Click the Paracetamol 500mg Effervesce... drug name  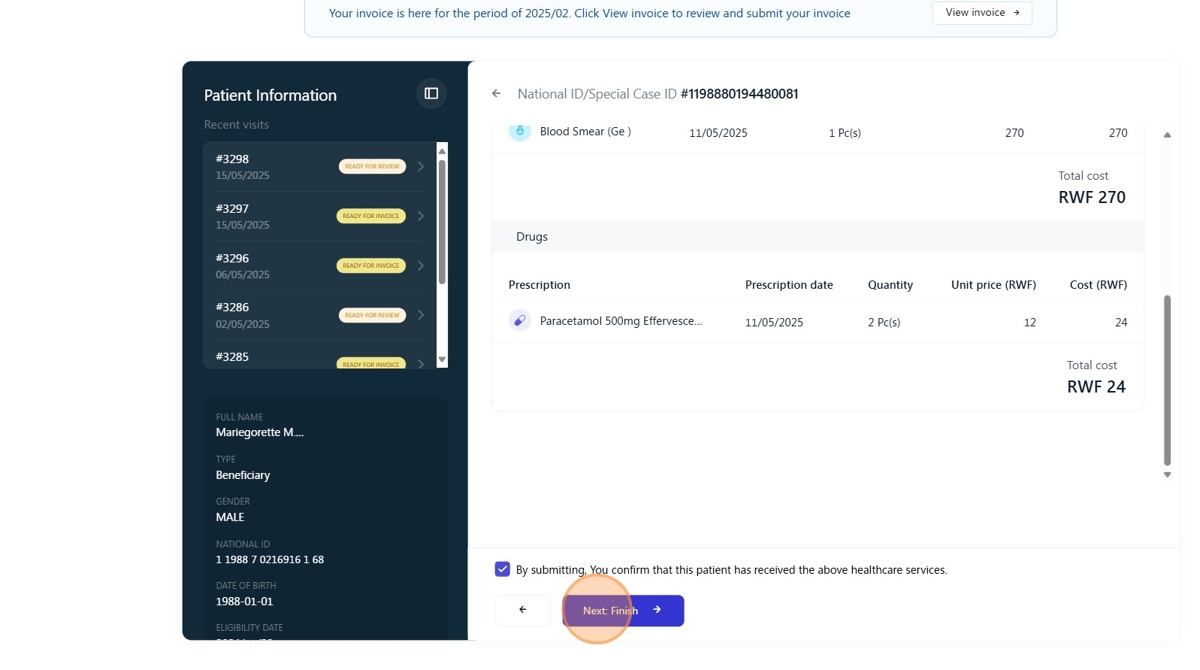621,321
